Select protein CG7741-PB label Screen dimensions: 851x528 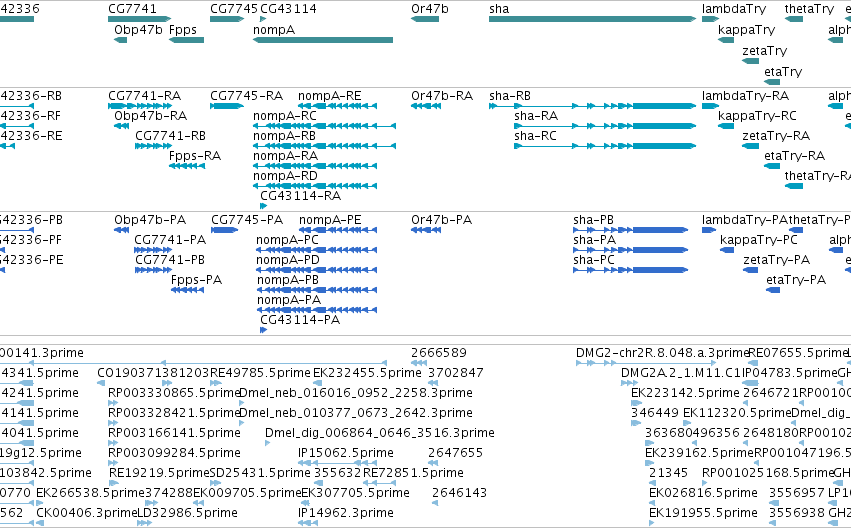pos(170,260)
